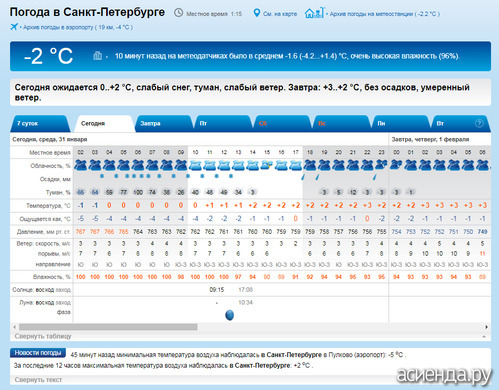
Task: Collapse news text via Свернуть текст
Action: (38, 379)
